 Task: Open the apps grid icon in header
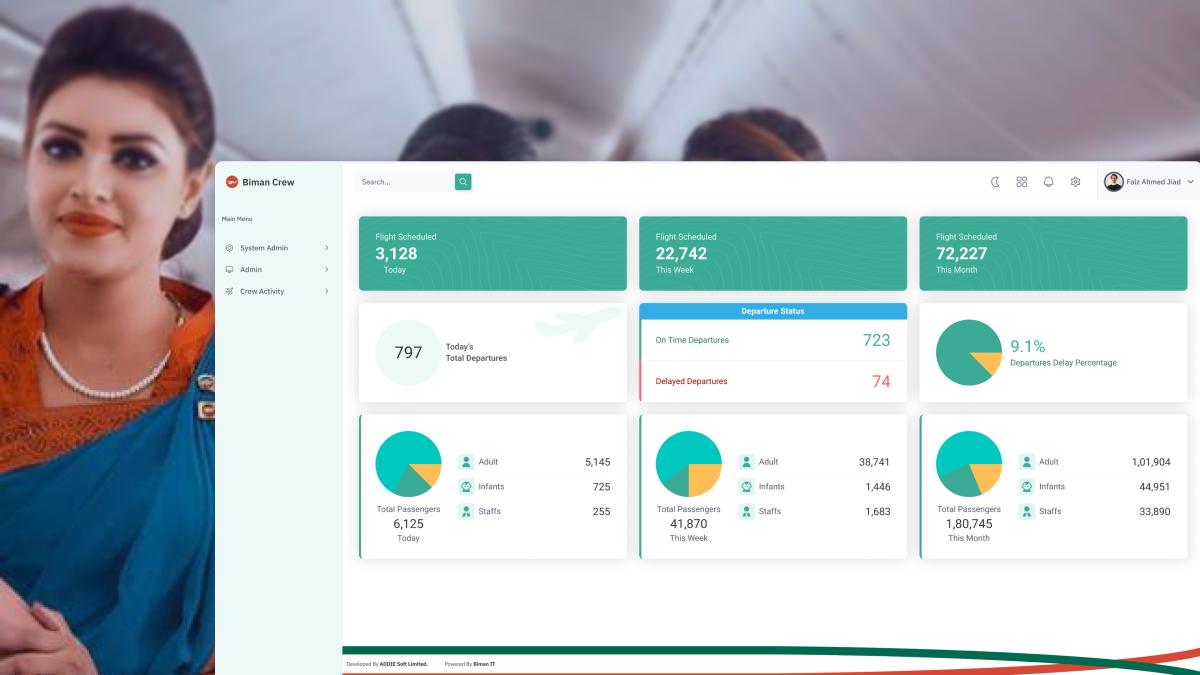tap(1022, 182)
